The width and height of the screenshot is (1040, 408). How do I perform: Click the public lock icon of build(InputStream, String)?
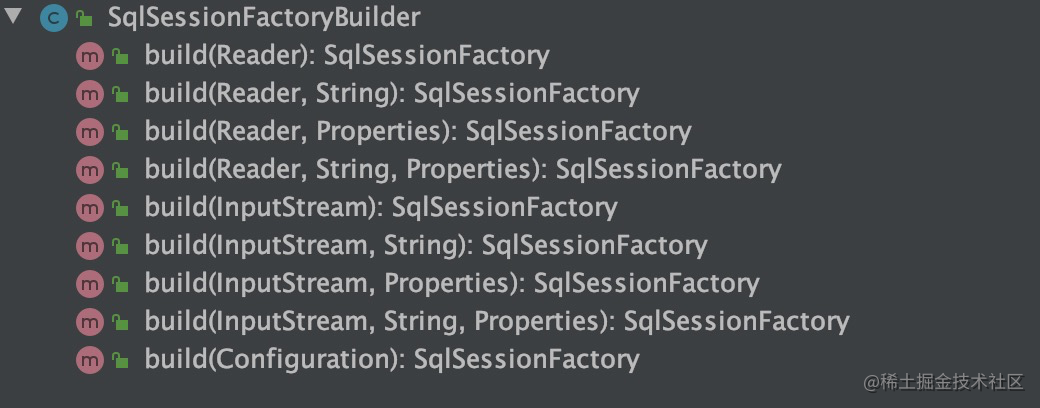(120, 247)
